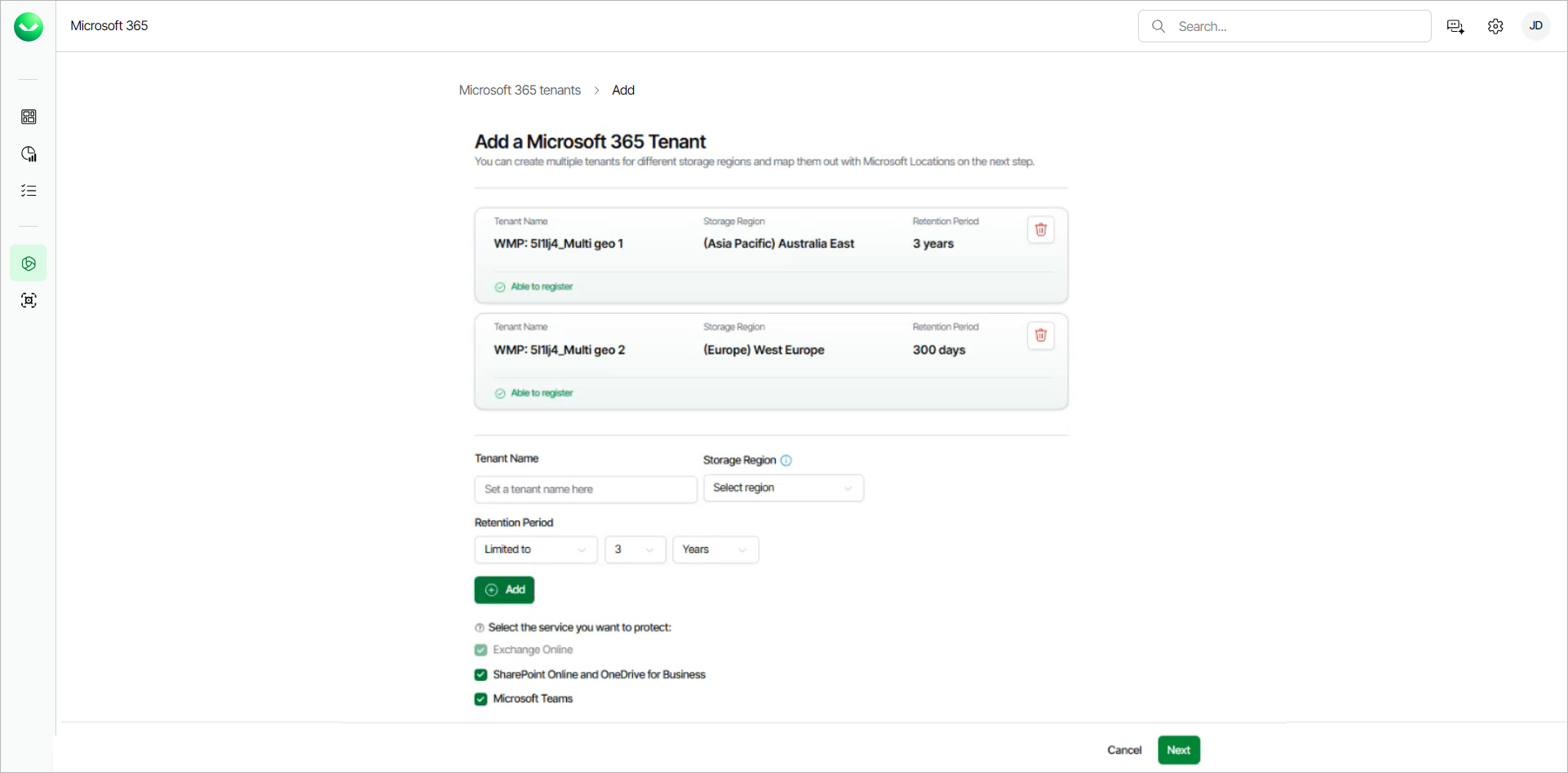
Task: Open the JD user avatar menu
Action: point(1535,26)
